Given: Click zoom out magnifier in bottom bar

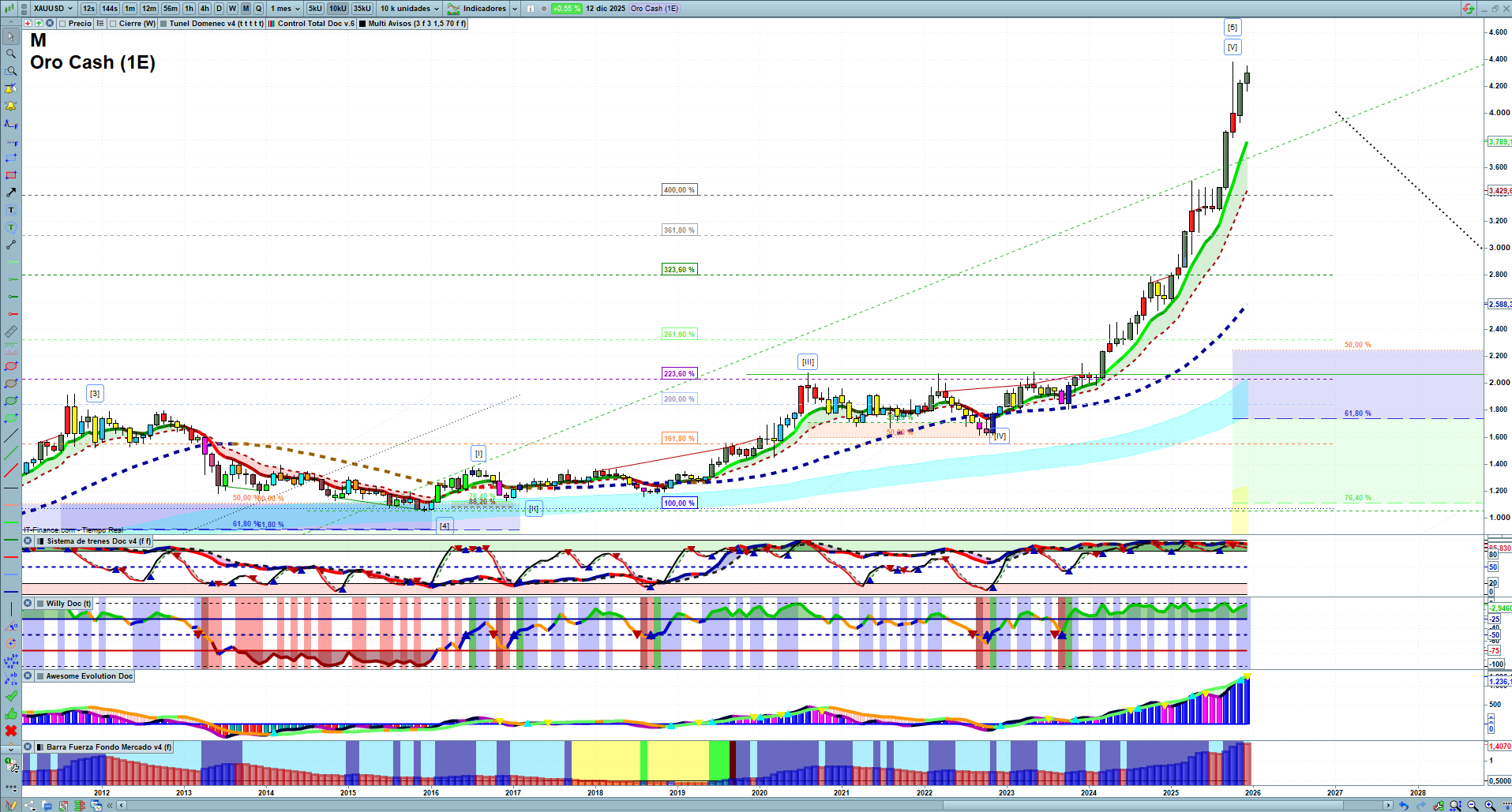Looking at the screenshot, I should 1473,806.
